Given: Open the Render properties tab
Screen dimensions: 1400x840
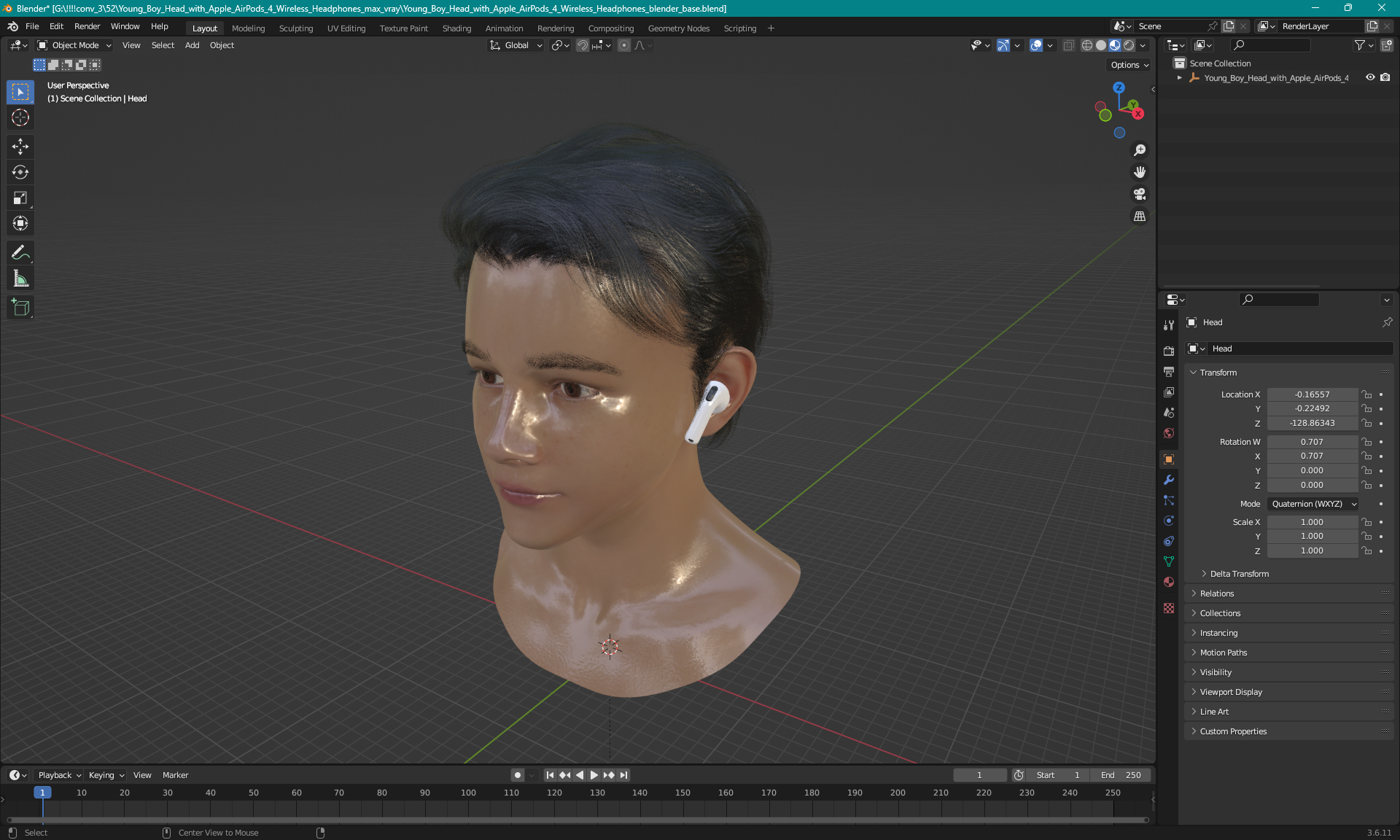Looking at the screenshot, I should 1169,351.
